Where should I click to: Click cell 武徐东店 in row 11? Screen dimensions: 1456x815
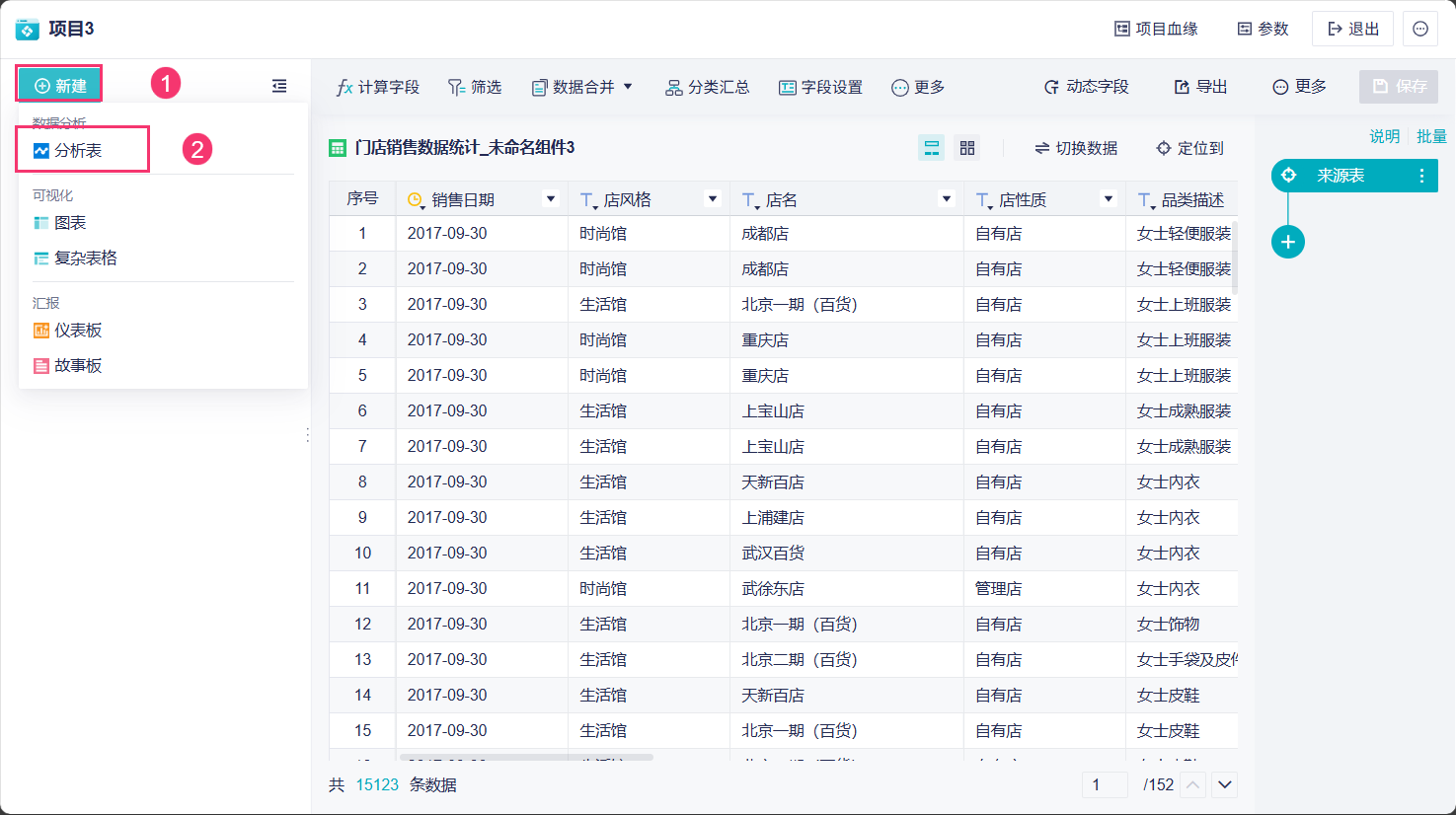[773, 589]
